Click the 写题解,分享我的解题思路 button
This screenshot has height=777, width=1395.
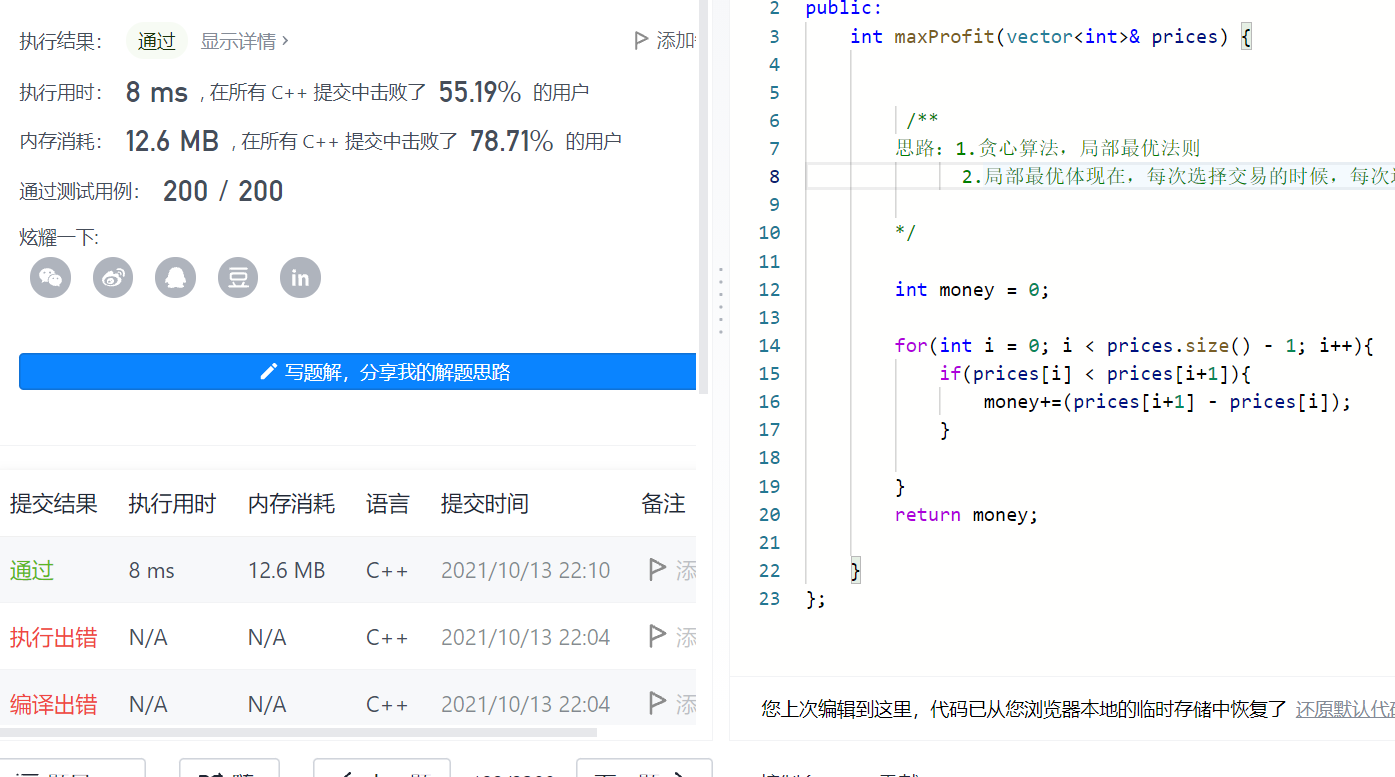click(357, 372)
